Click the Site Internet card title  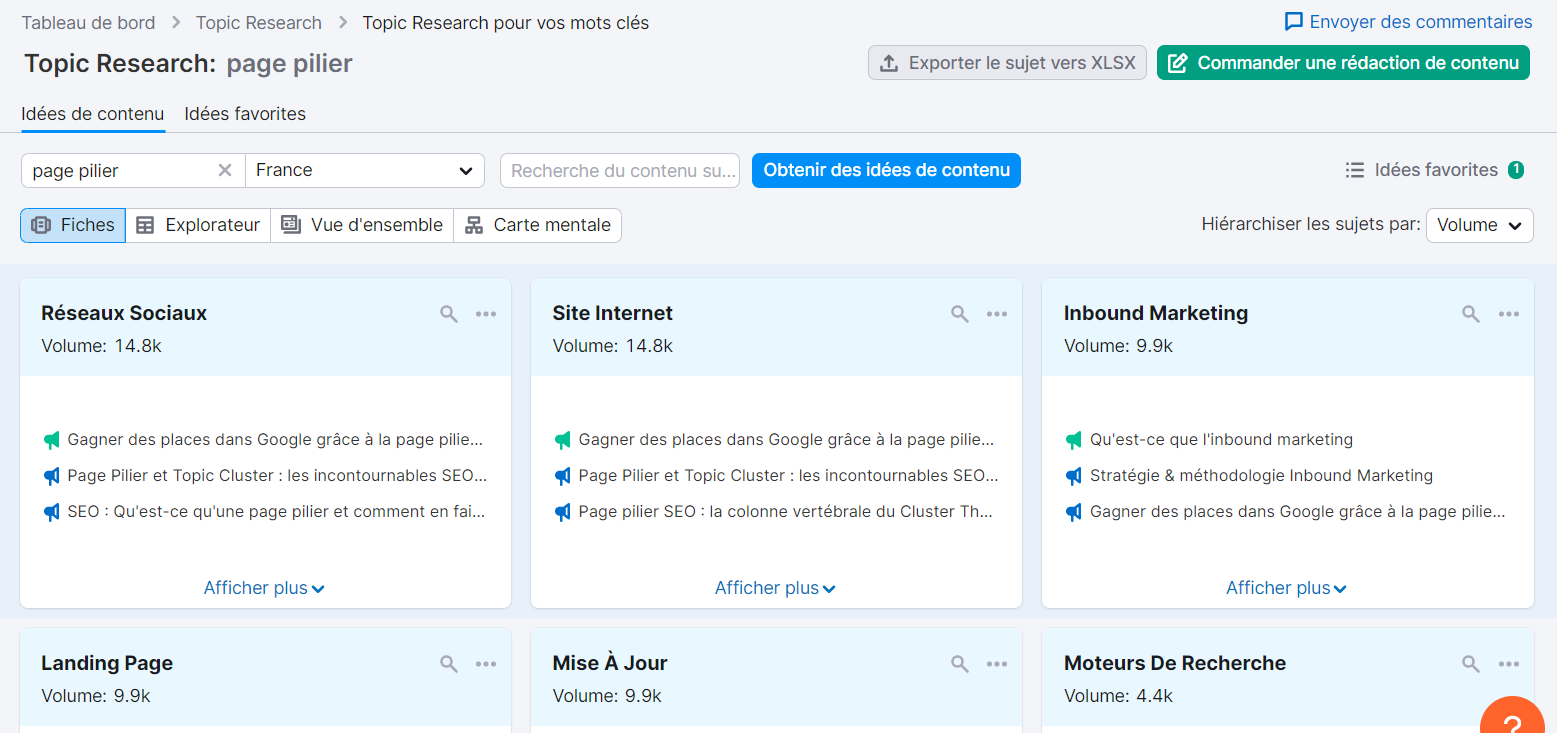pyautogui.click(x=612, y=313)
